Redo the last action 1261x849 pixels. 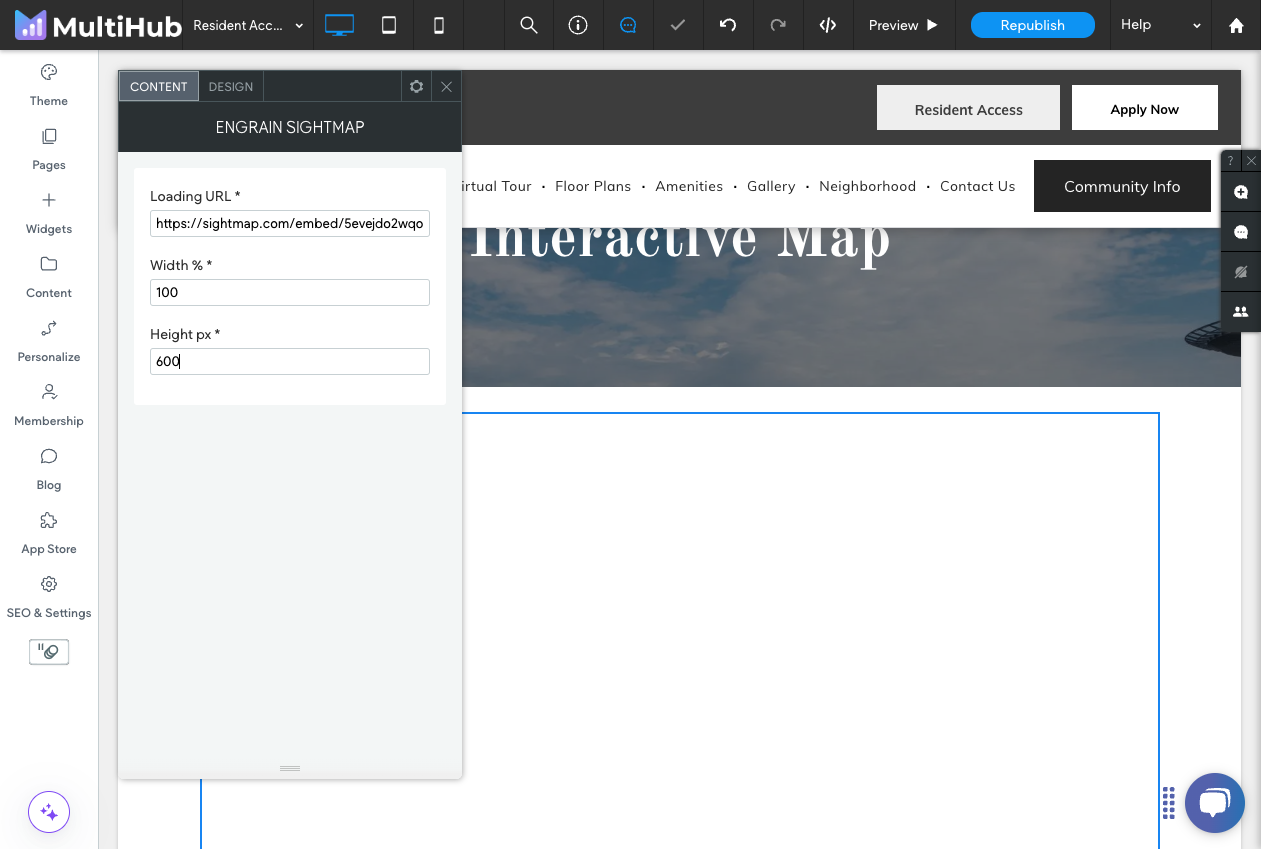[778, 25]
